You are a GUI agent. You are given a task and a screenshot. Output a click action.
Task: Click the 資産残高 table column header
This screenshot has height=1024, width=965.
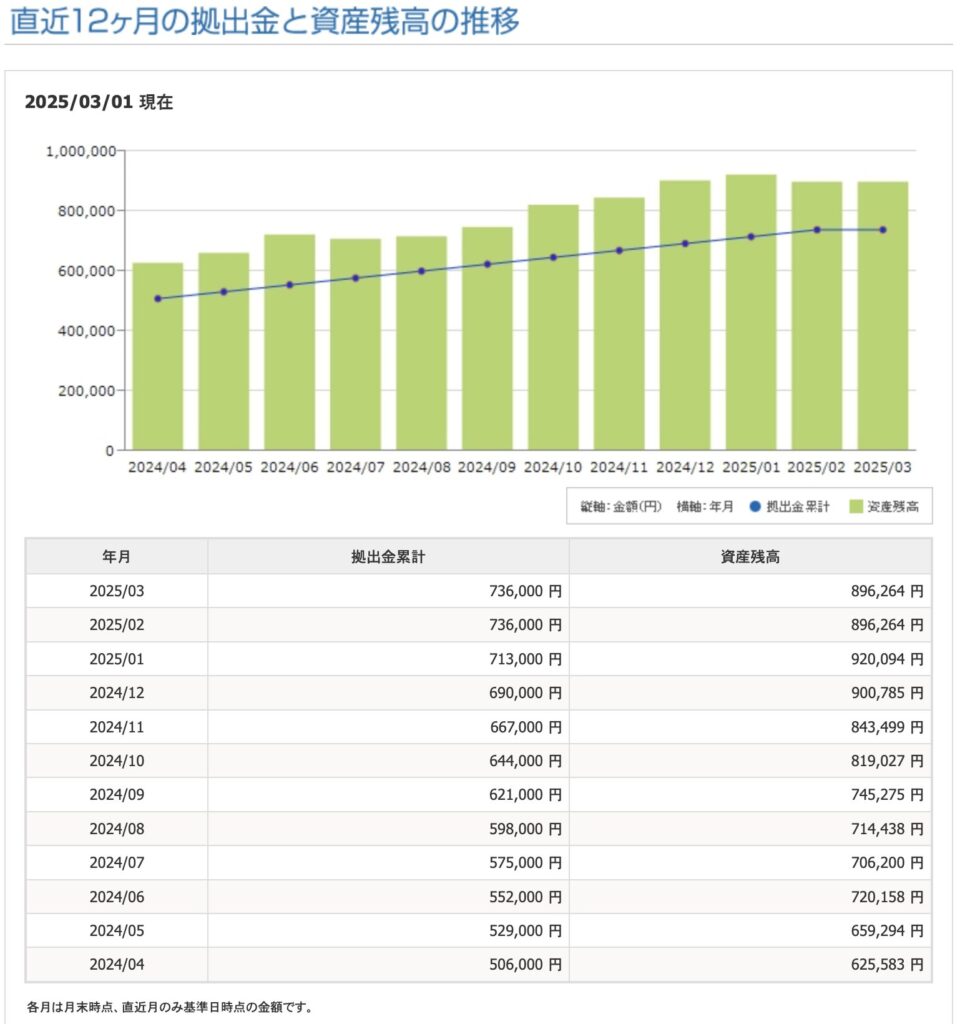[x=750, y=557]
